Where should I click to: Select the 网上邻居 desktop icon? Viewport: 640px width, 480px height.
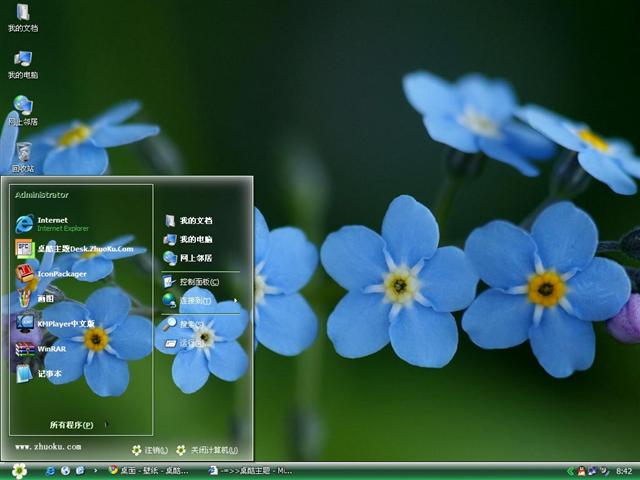pos(23,111)
